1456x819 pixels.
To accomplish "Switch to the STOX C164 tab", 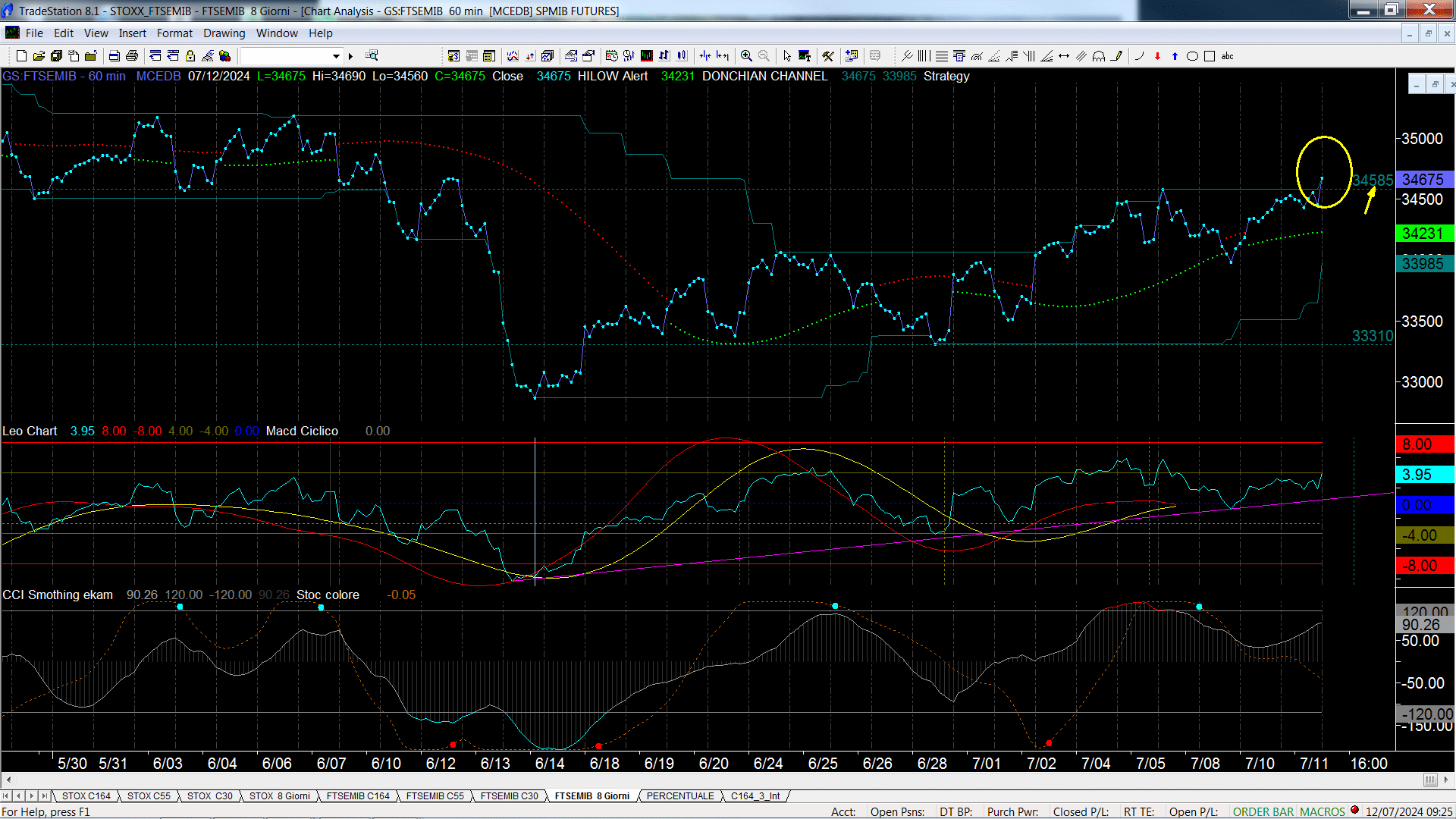I will pyautogui.click(x=86, y=795).
